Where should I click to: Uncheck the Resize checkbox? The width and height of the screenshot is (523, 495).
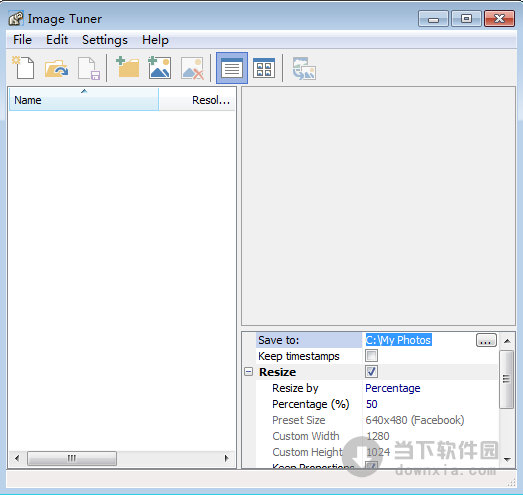pyautogui.click(x=371, y=372)
